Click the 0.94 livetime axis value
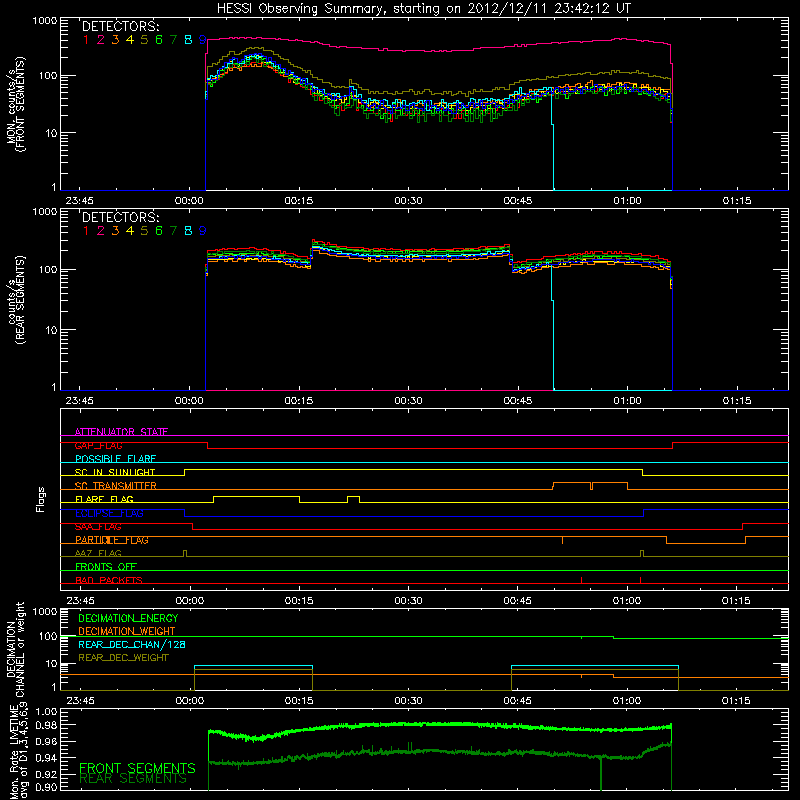800x800 pixels. click(x=46, y=758)
